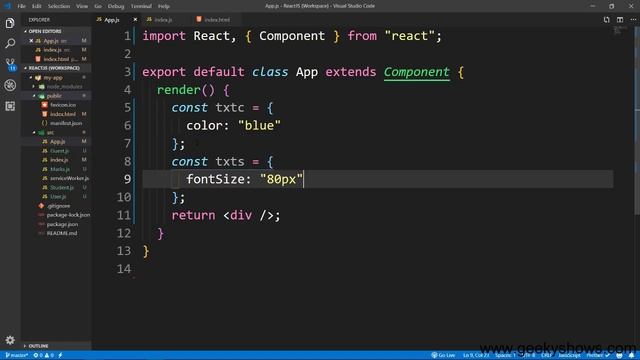Open index.html in Open Editors list
This screenshot has height=360, width=640.
pyautogui.click(x=56, y=59)
